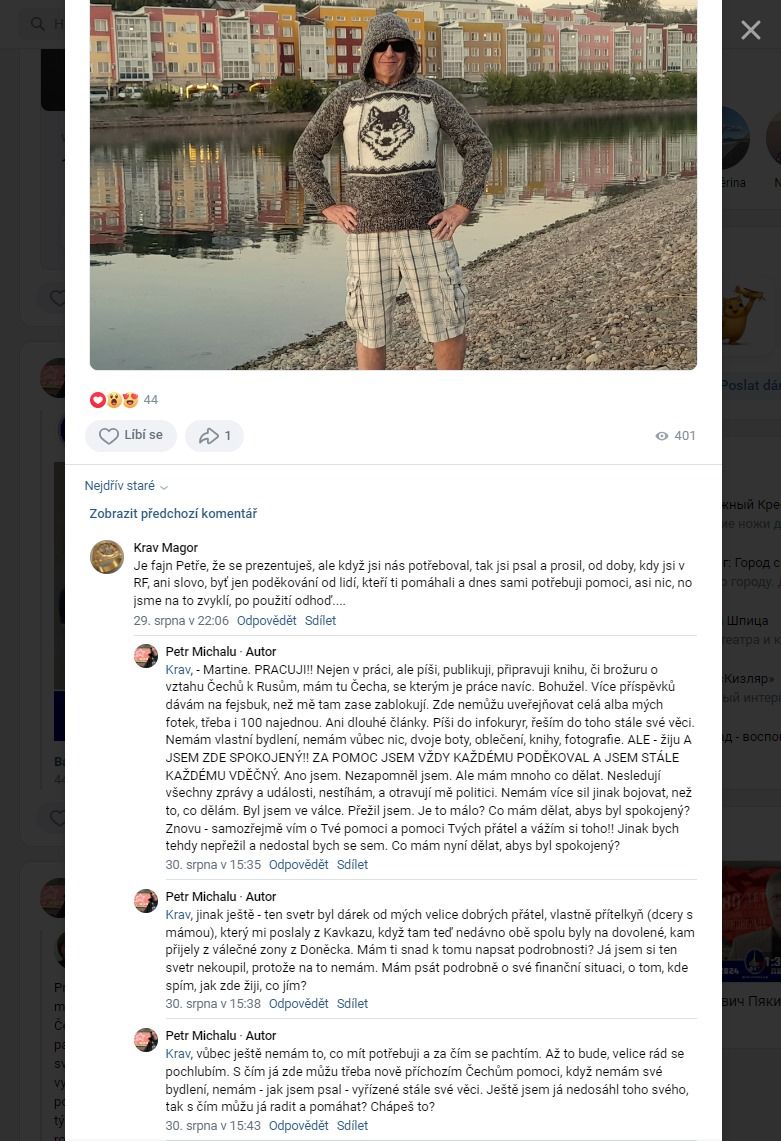Click Odpovědět under the 15:35 reply

(x=298, y=864)
